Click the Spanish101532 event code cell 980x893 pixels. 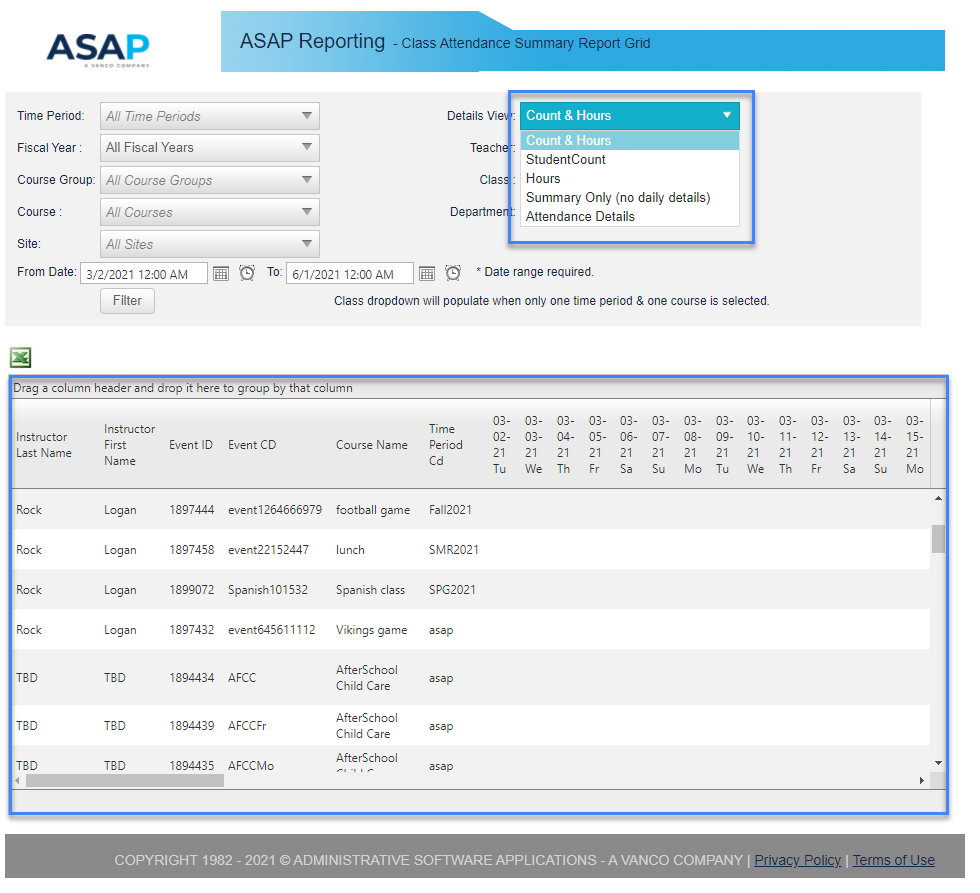(268, 590)
